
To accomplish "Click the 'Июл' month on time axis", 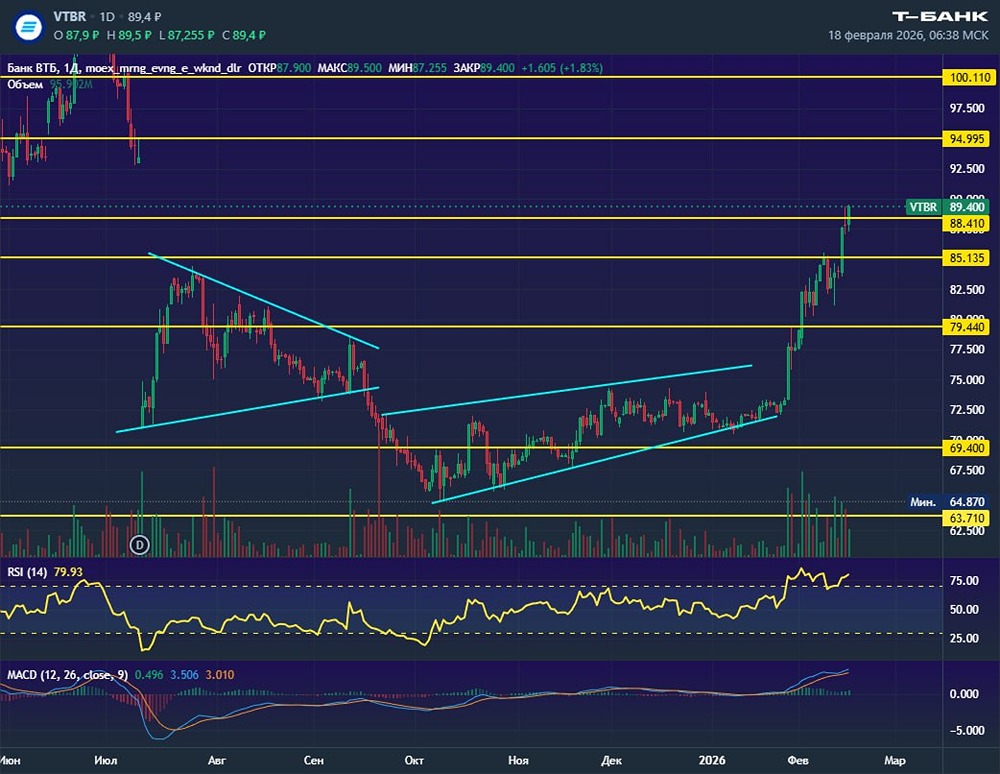I will [105, 760].
